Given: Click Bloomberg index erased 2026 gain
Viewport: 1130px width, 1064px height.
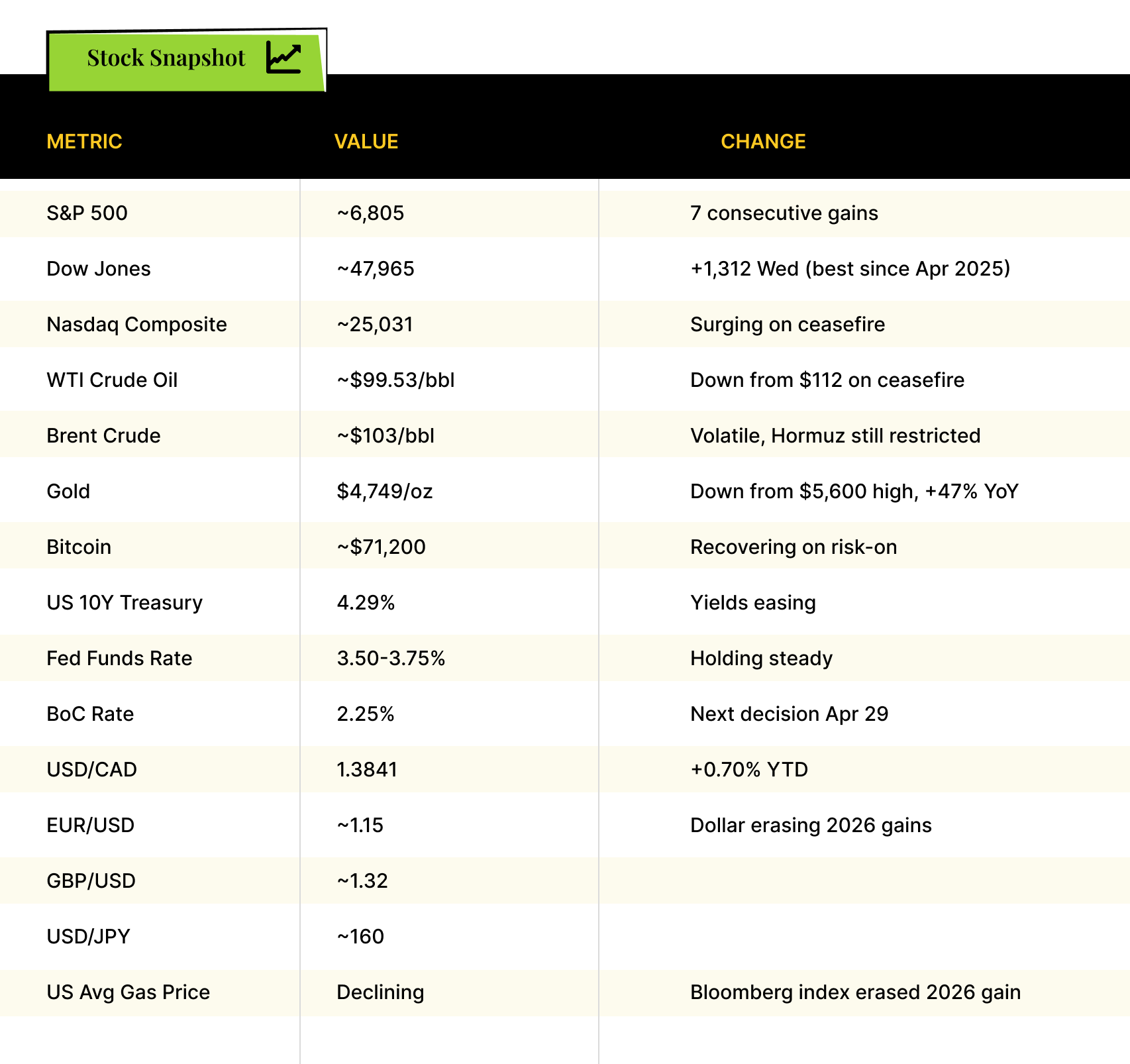Looking at the screenshot, I should coord(856,992).
